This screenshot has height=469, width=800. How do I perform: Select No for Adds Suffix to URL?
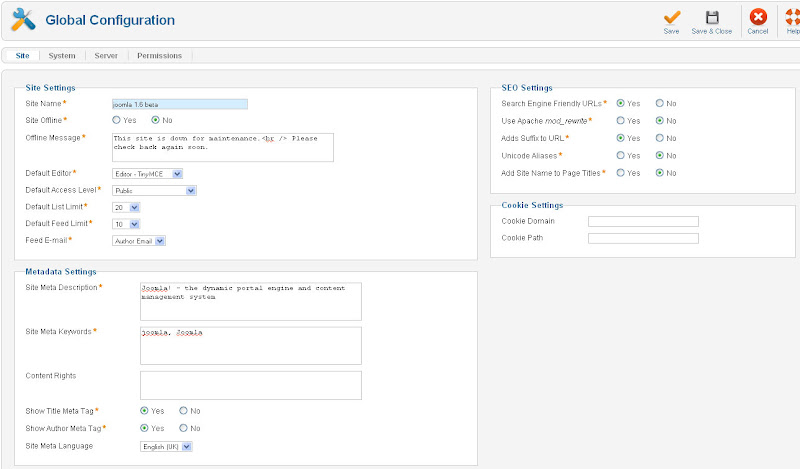(x=659, y=138)
